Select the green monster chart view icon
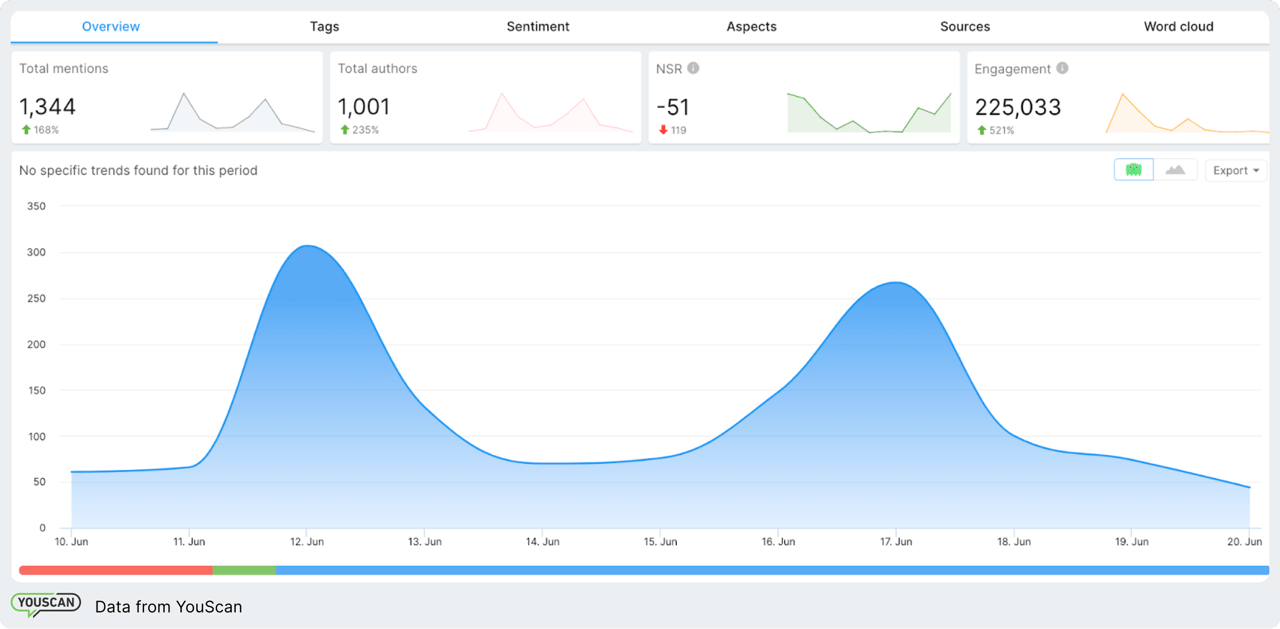Image resolution: width=1280 pixels, height=629 pixels. 1133,169
